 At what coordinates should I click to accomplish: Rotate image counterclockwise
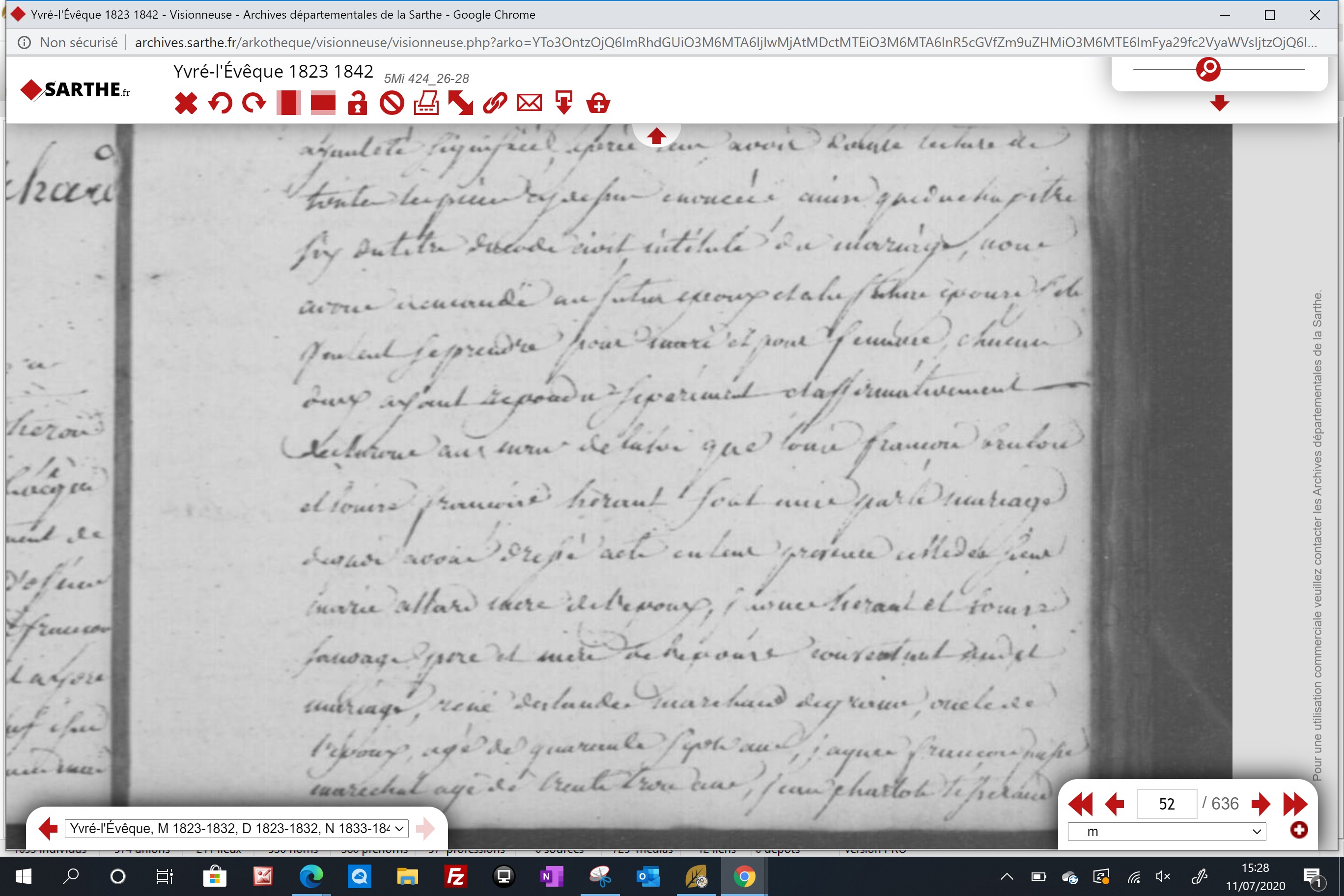[220, 104]
